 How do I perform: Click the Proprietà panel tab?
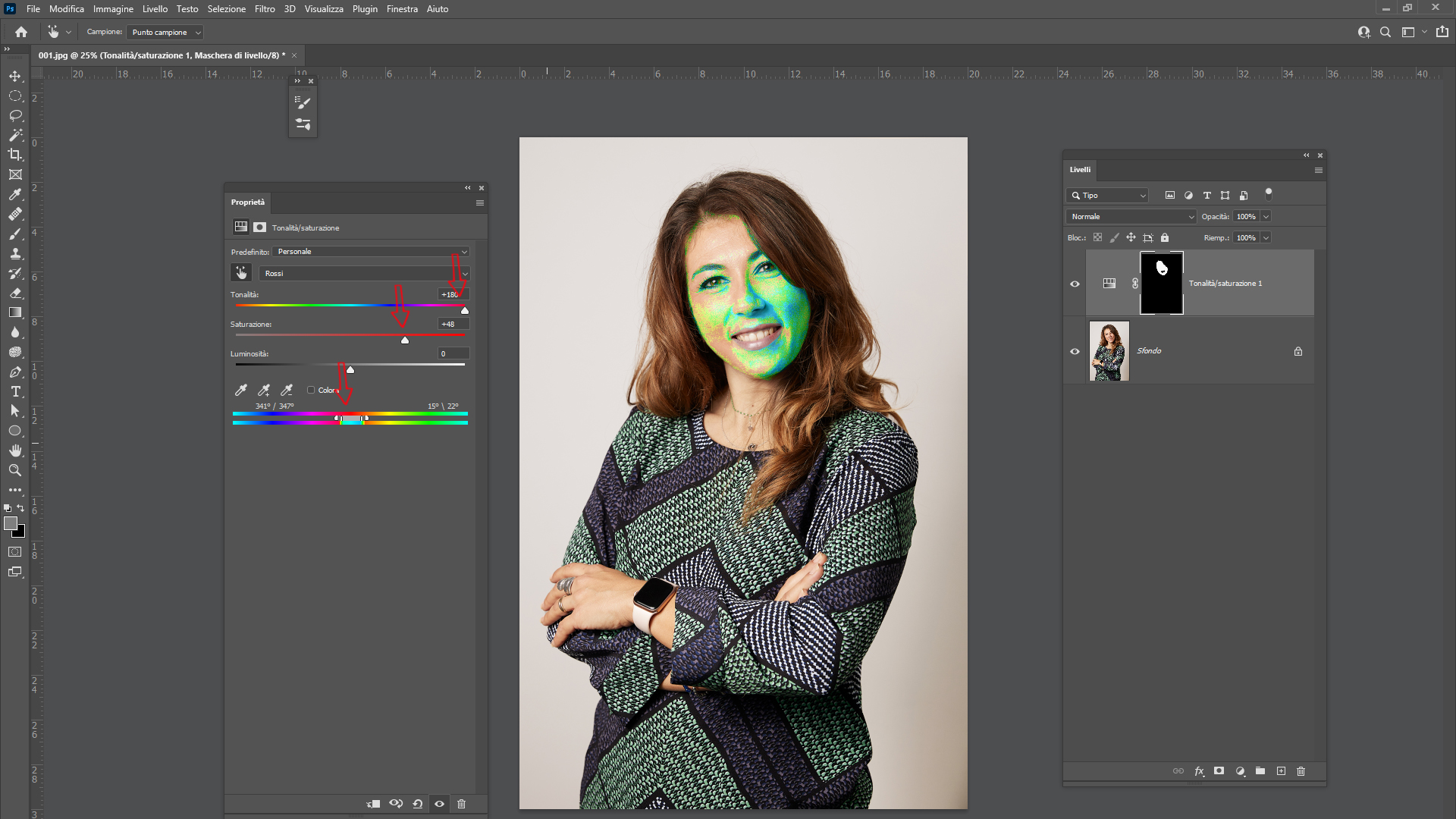(x=248, y=202)
